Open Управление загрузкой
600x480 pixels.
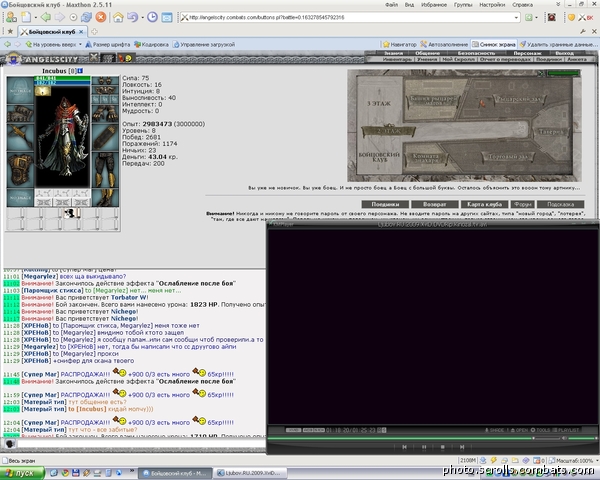(204, 44)
